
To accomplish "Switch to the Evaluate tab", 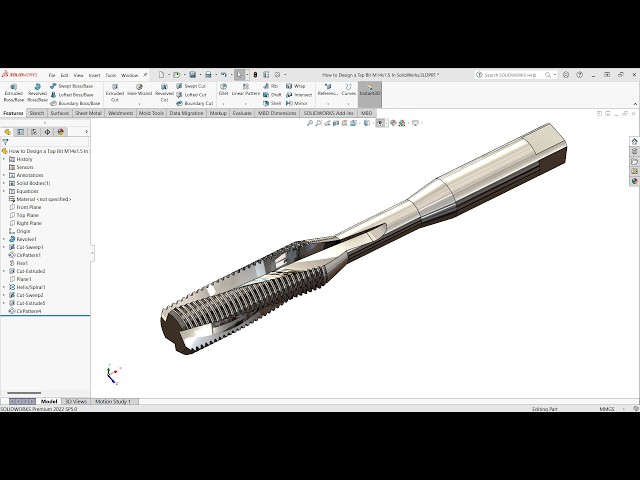I will (242, 113).
